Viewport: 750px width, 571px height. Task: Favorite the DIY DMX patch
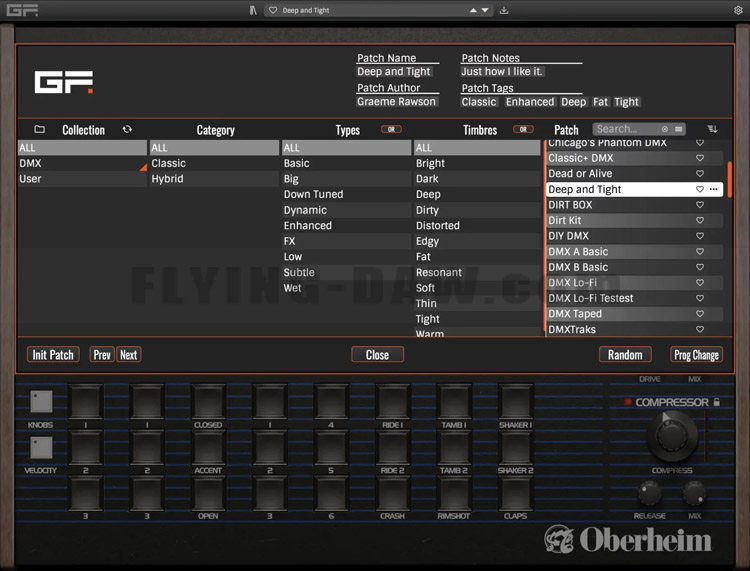coord(700,236)
